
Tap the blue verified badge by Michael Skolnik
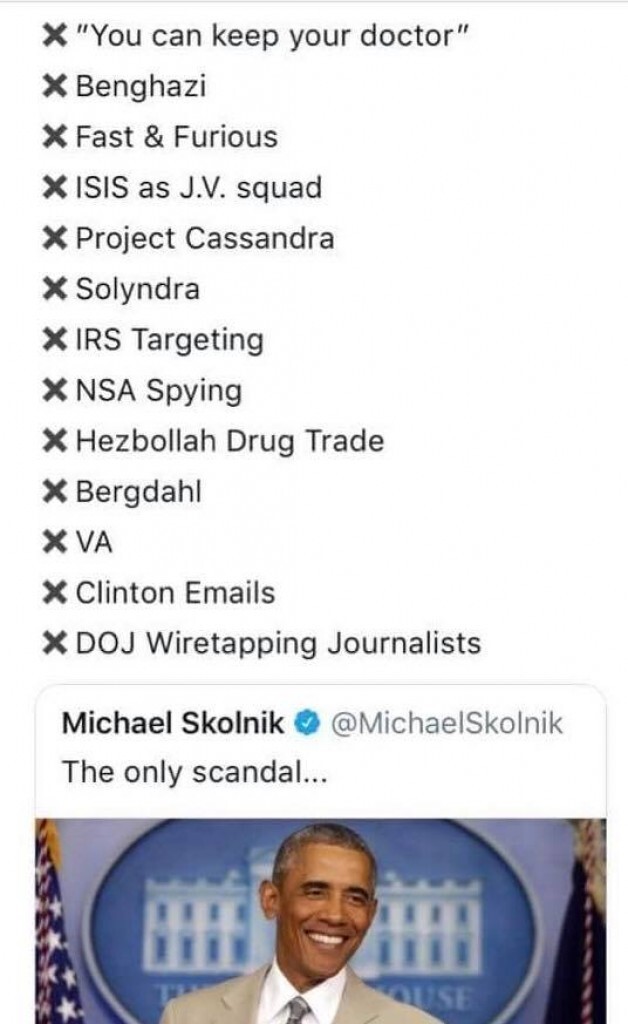306,724
